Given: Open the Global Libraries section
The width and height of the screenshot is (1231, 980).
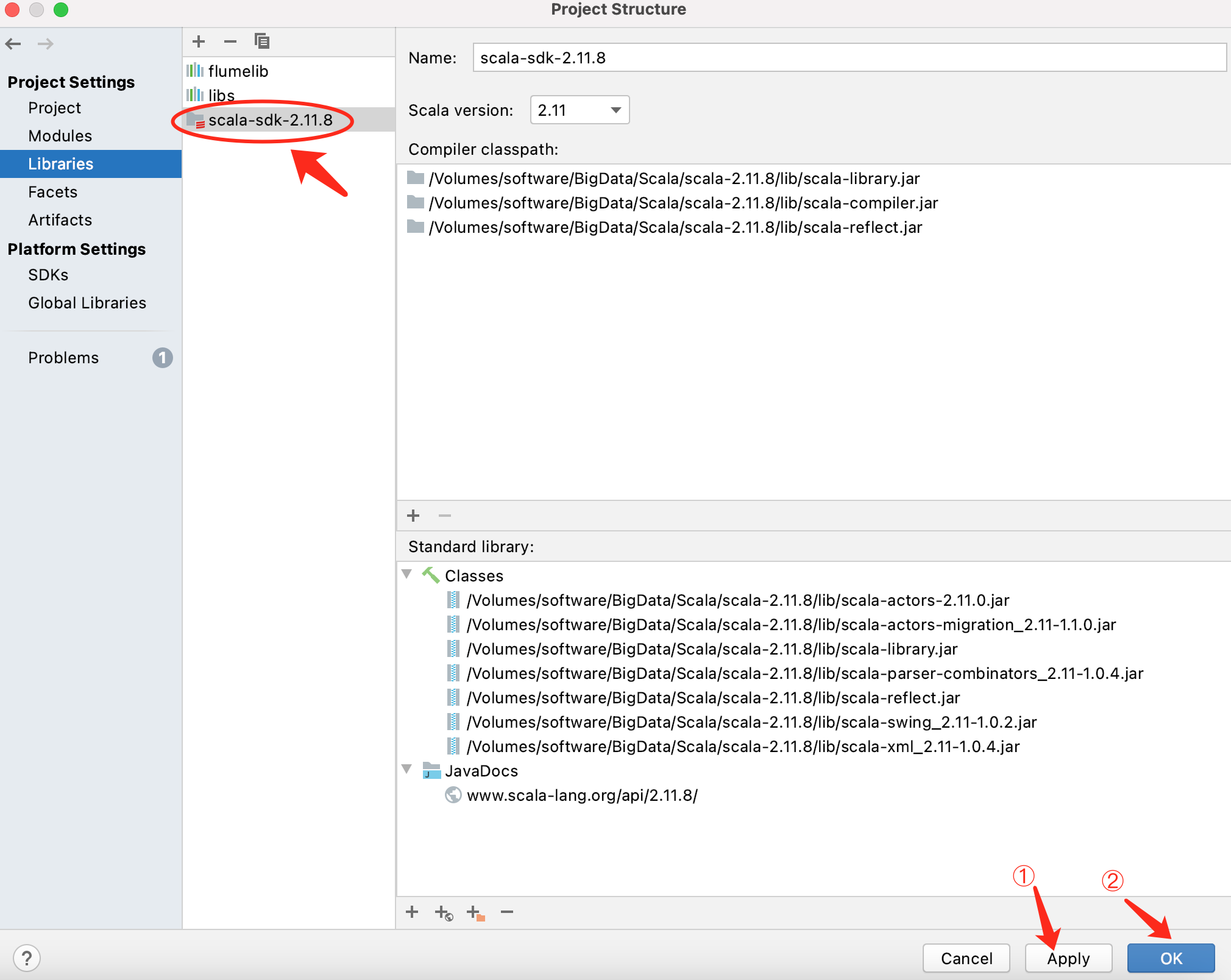Looking at the screenshot, I should click(x=87, y=303).
